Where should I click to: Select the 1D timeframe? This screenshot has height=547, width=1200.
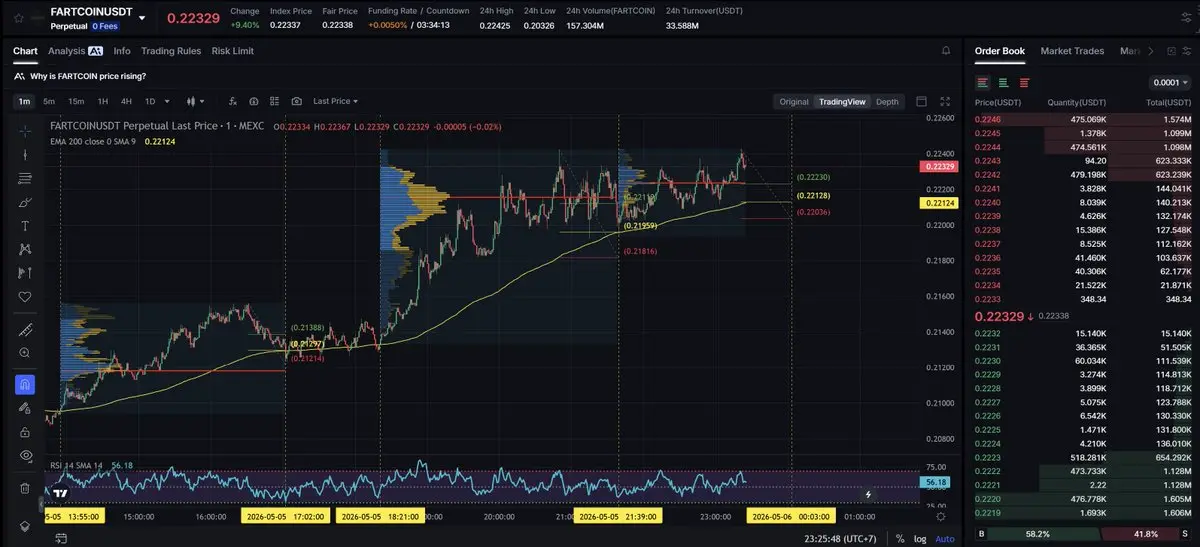[149, 101]
